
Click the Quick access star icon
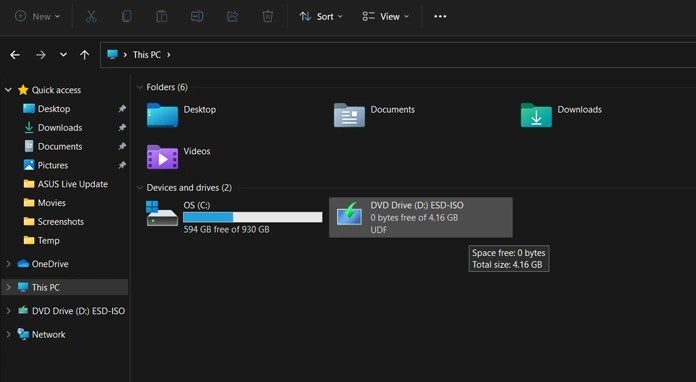[x=23, y=90]
